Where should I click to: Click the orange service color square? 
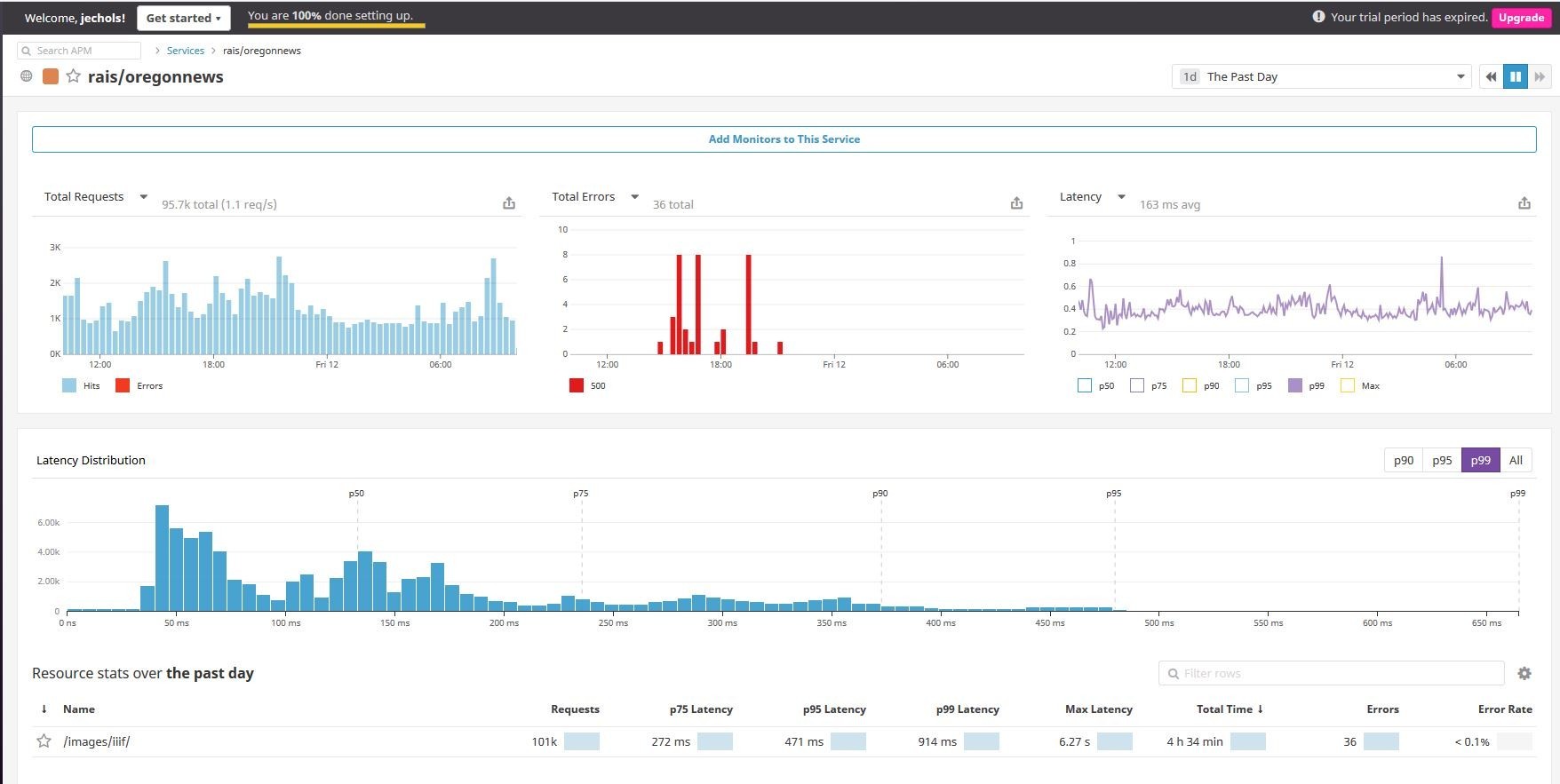pos(51,76)
